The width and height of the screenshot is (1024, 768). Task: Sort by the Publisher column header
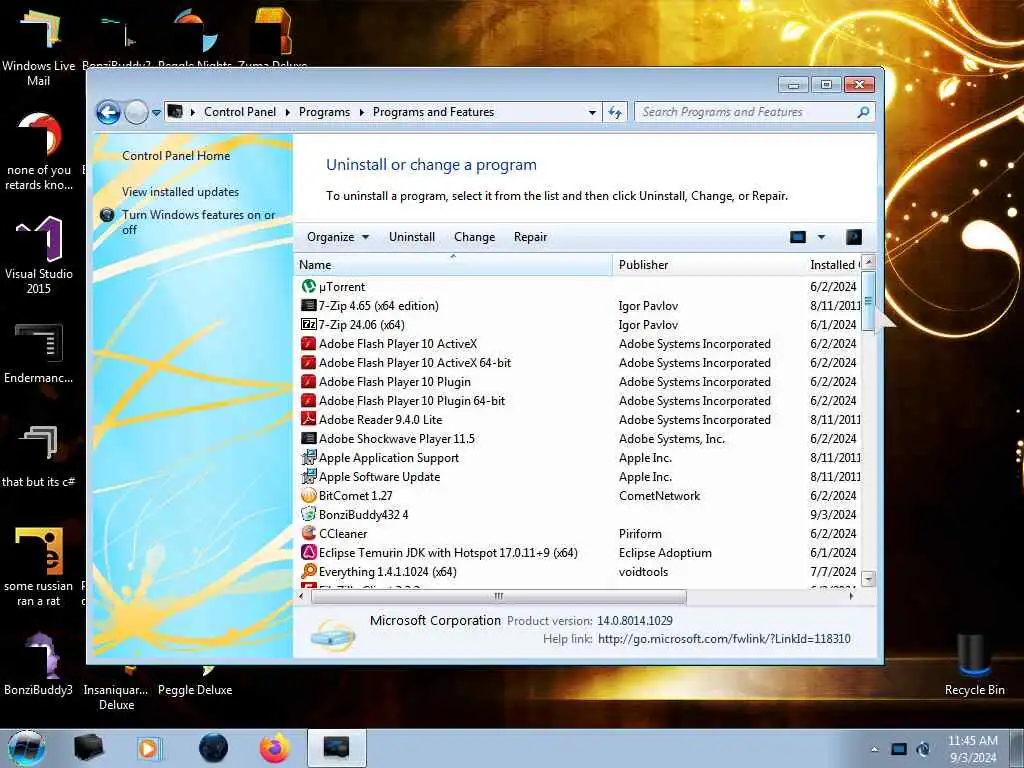pos(709,264)
